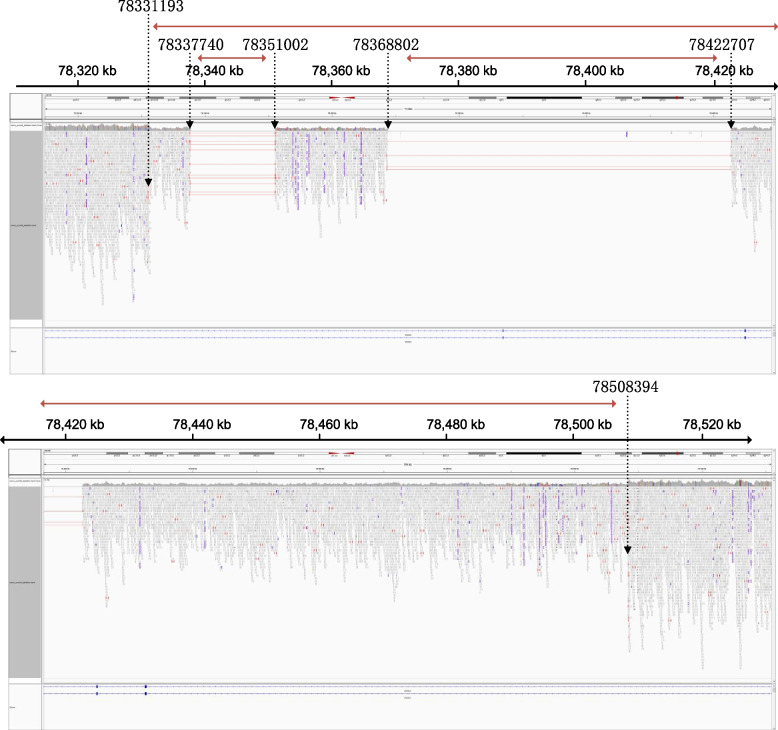Click the 78351002 breakpoint label

[275, 45]
